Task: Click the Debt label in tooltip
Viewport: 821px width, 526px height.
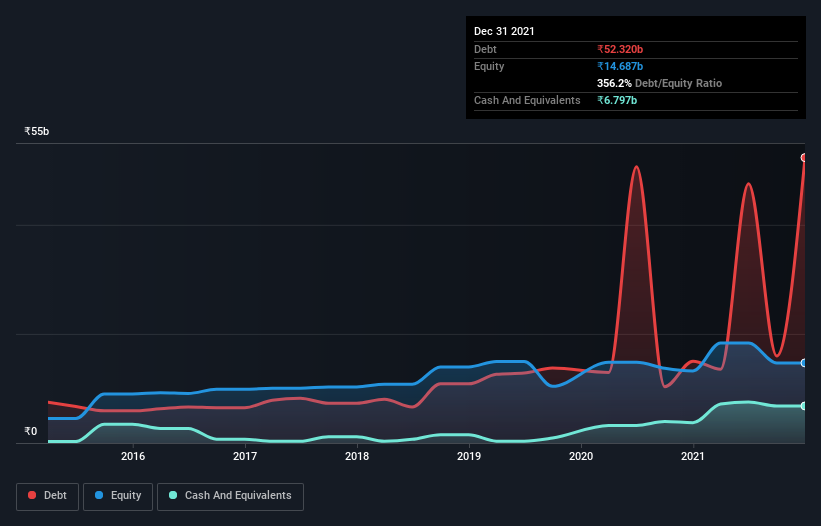Action: pyautogui.click(x=485, y=49)
